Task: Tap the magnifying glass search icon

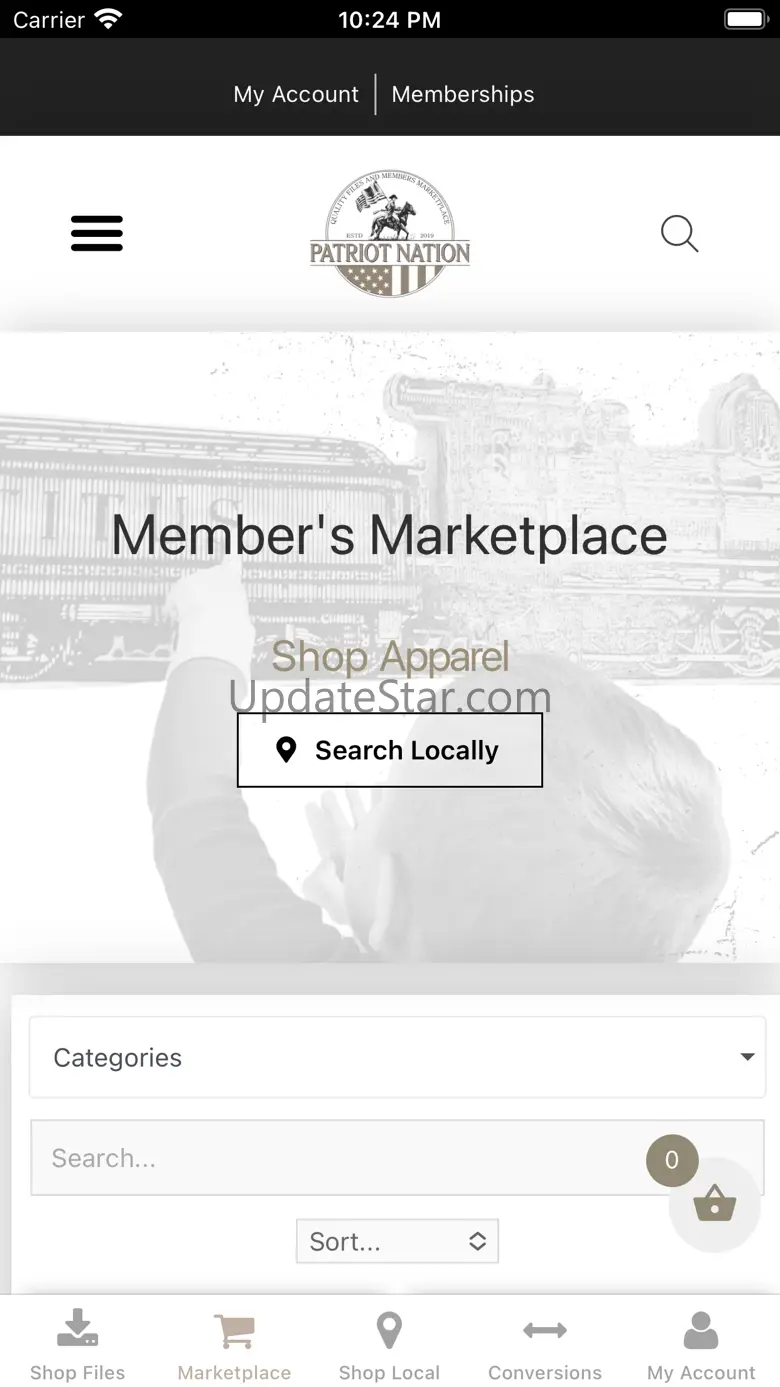Action: [679, 234]
